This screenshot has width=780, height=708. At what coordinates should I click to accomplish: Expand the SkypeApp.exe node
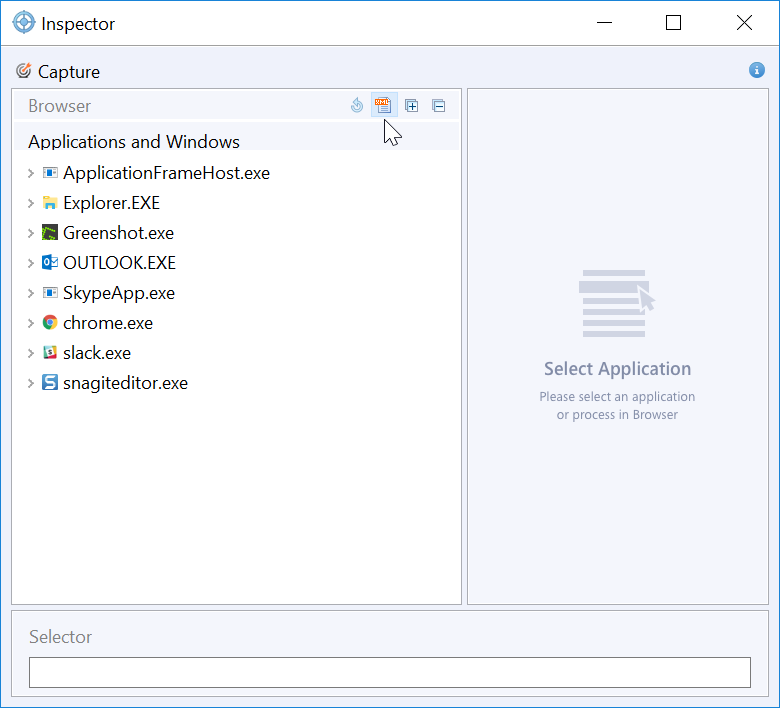tap(31, 293)
